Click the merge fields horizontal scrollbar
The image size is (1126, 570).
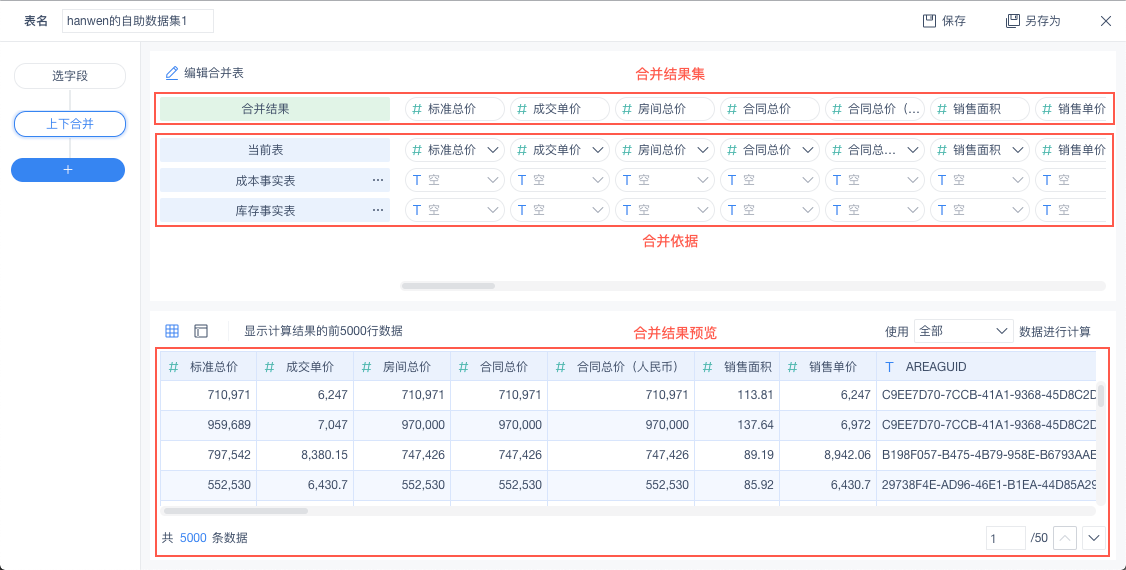(448, 286)
